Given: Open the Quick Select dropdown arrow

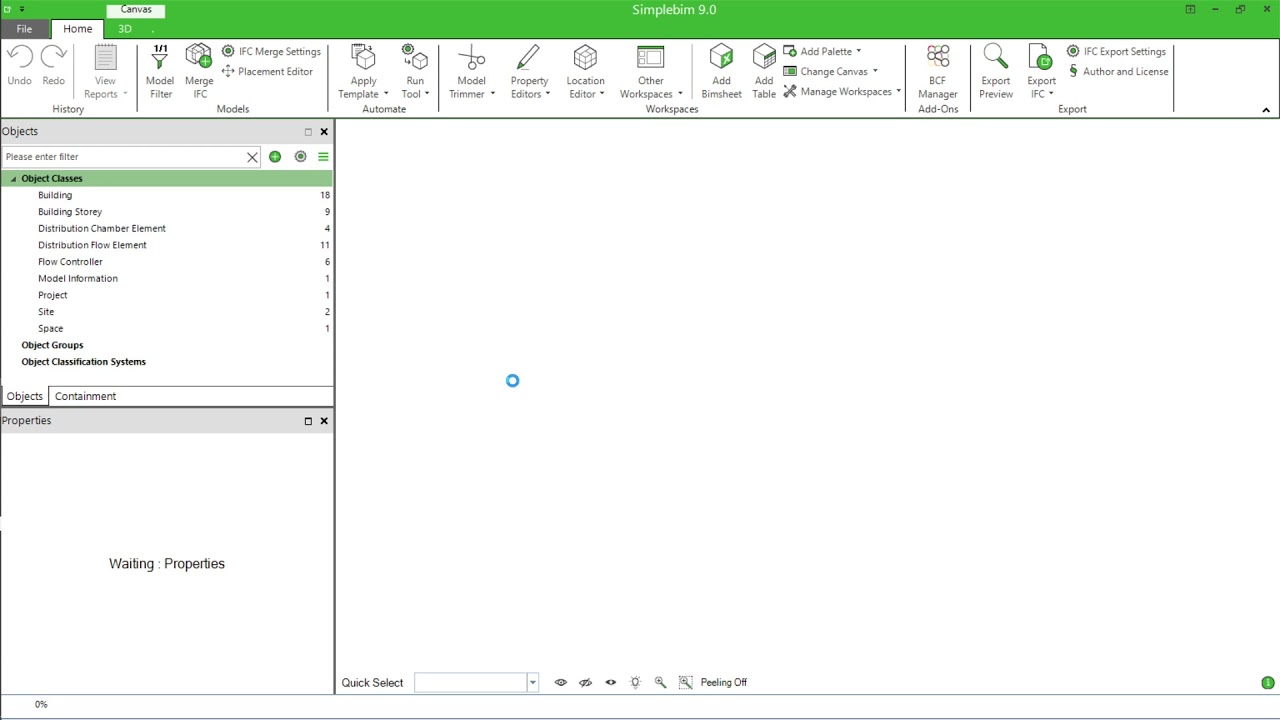Looking at the screenshot, I should coord(532,682).
